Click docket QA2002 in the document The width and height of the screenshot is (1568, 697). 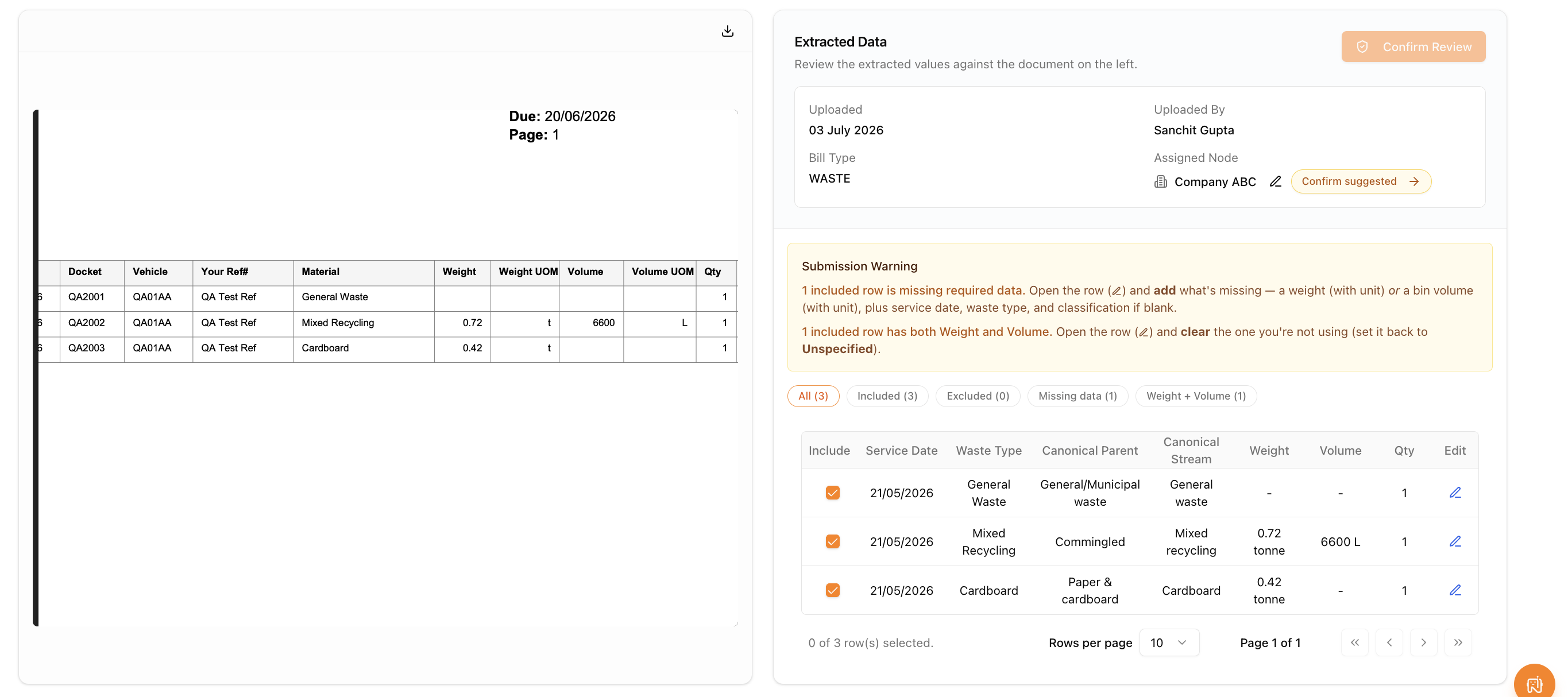tap(86, 322)
